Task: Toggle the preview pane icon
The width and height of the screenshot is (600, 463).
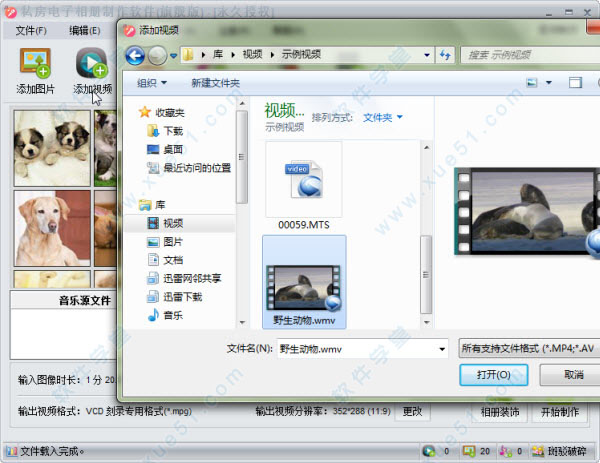Action: click(575, 83)
